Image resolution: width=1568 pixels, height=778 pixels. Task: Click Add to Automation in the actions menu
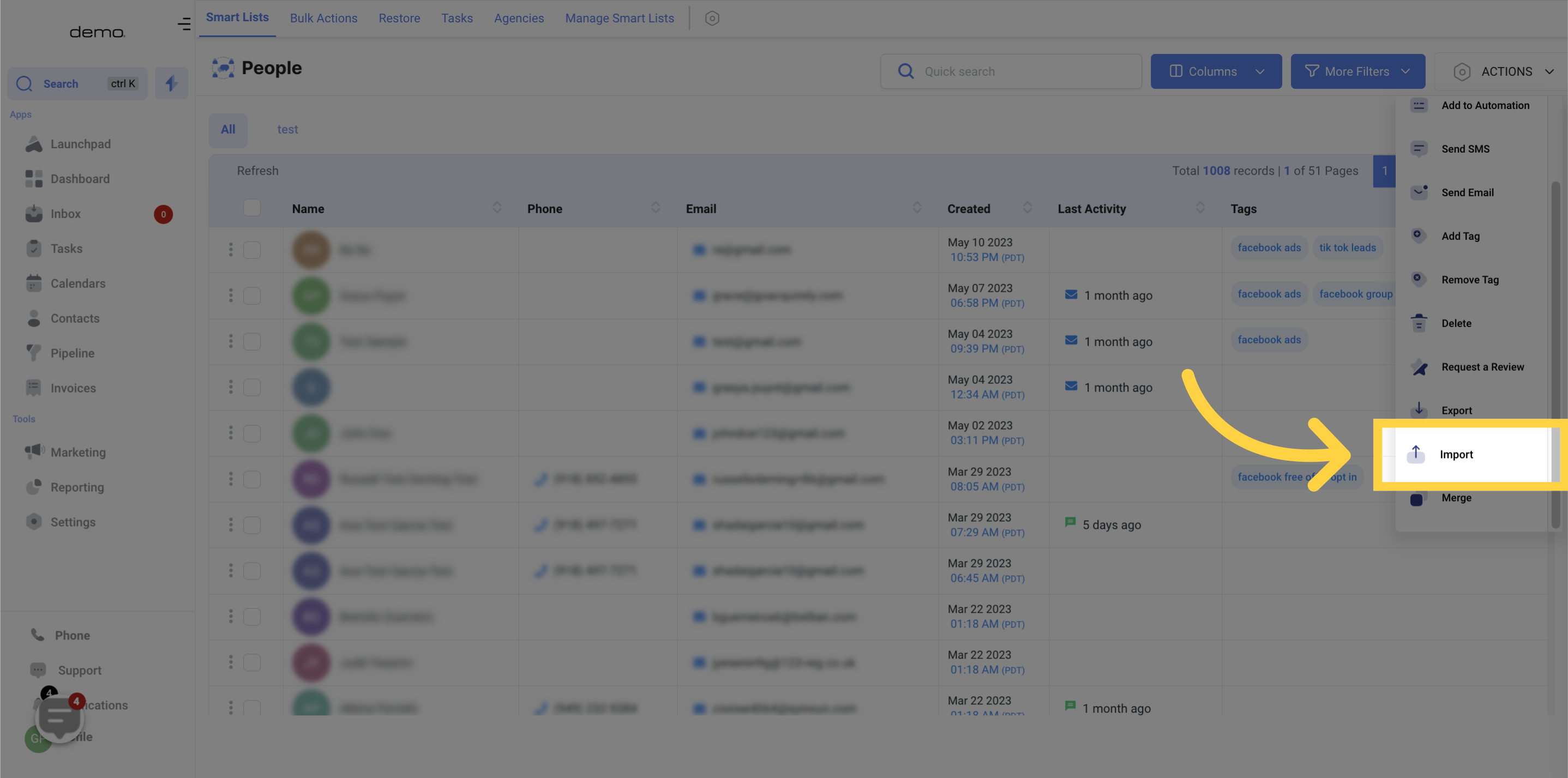1471,106
